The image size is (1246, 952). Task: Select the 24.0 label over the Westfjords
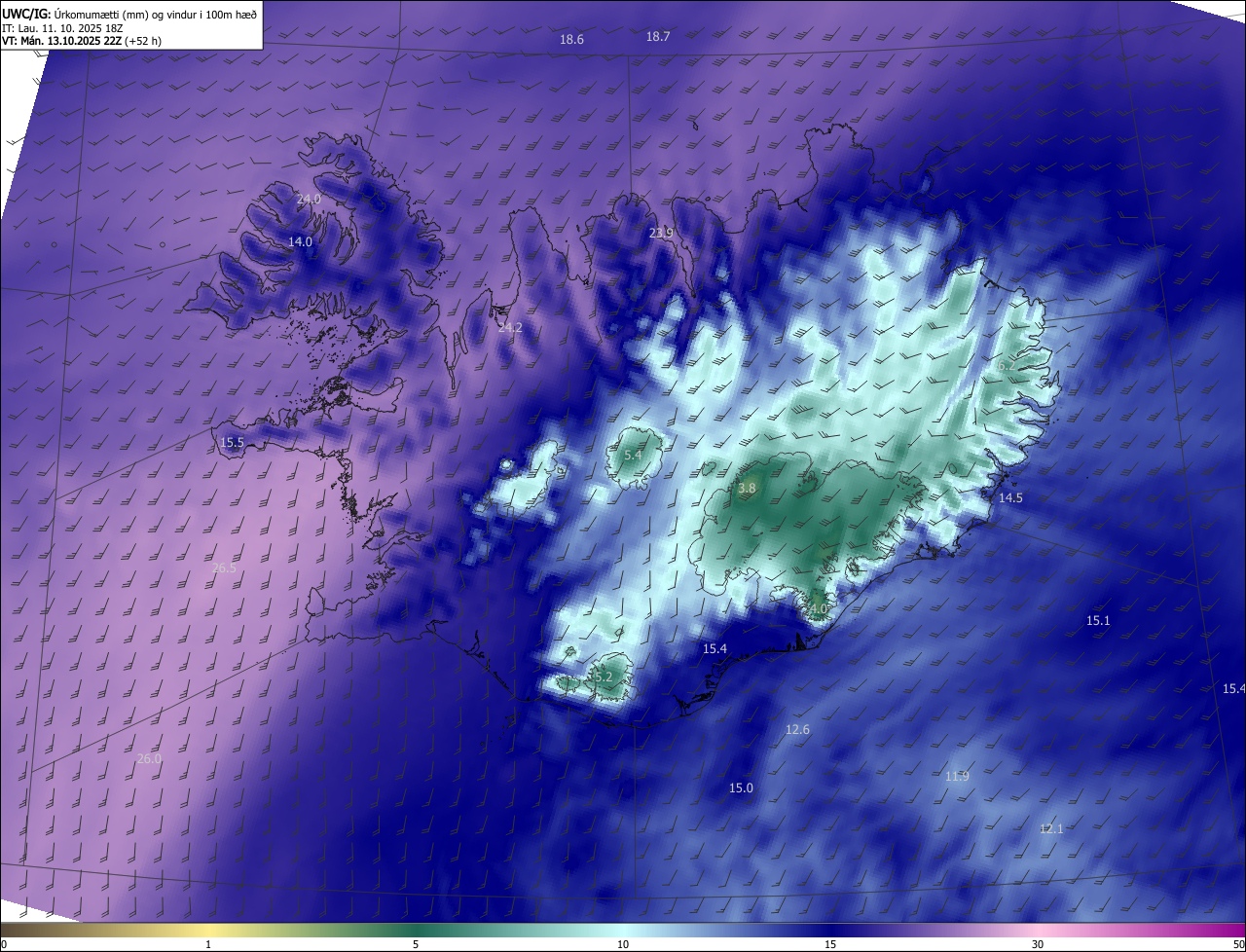(309, 199)
